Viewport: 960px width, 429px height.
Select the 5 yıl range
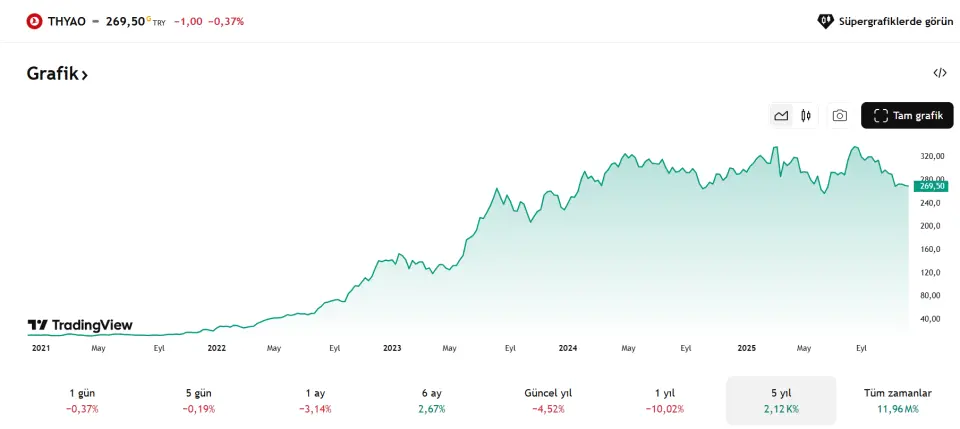[x=781, y=400]
